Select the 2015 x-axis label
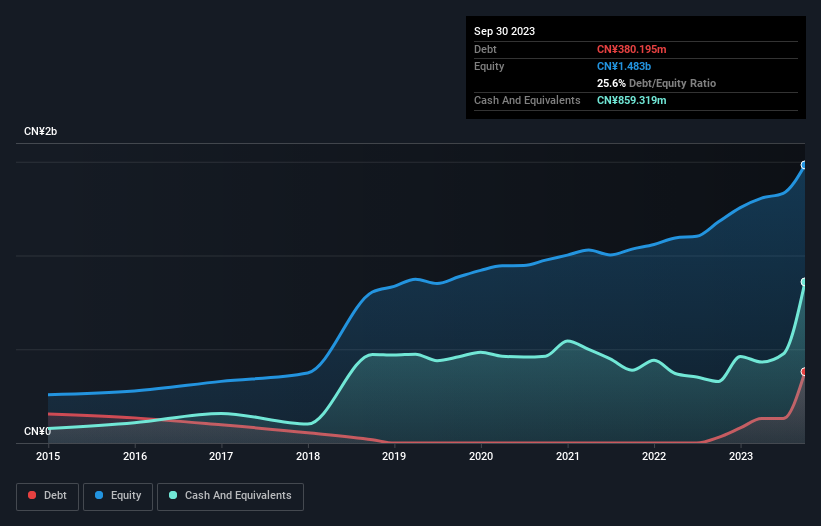 click(x=48, y=457)
